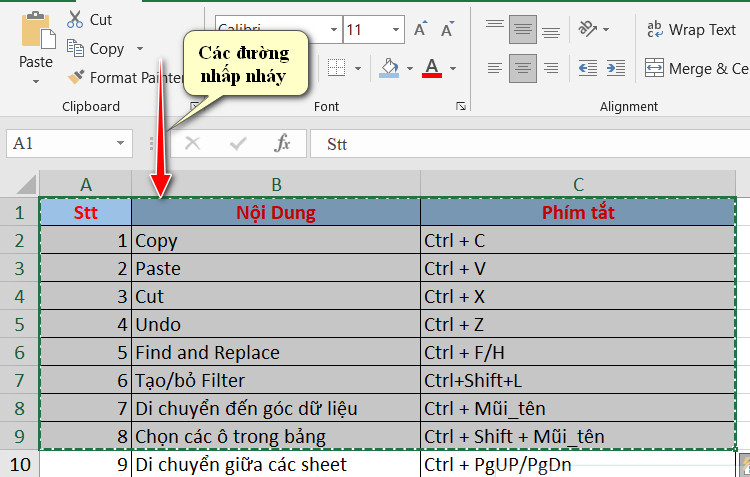Click cell Tạo/bỏ Filter

[276, 380]
